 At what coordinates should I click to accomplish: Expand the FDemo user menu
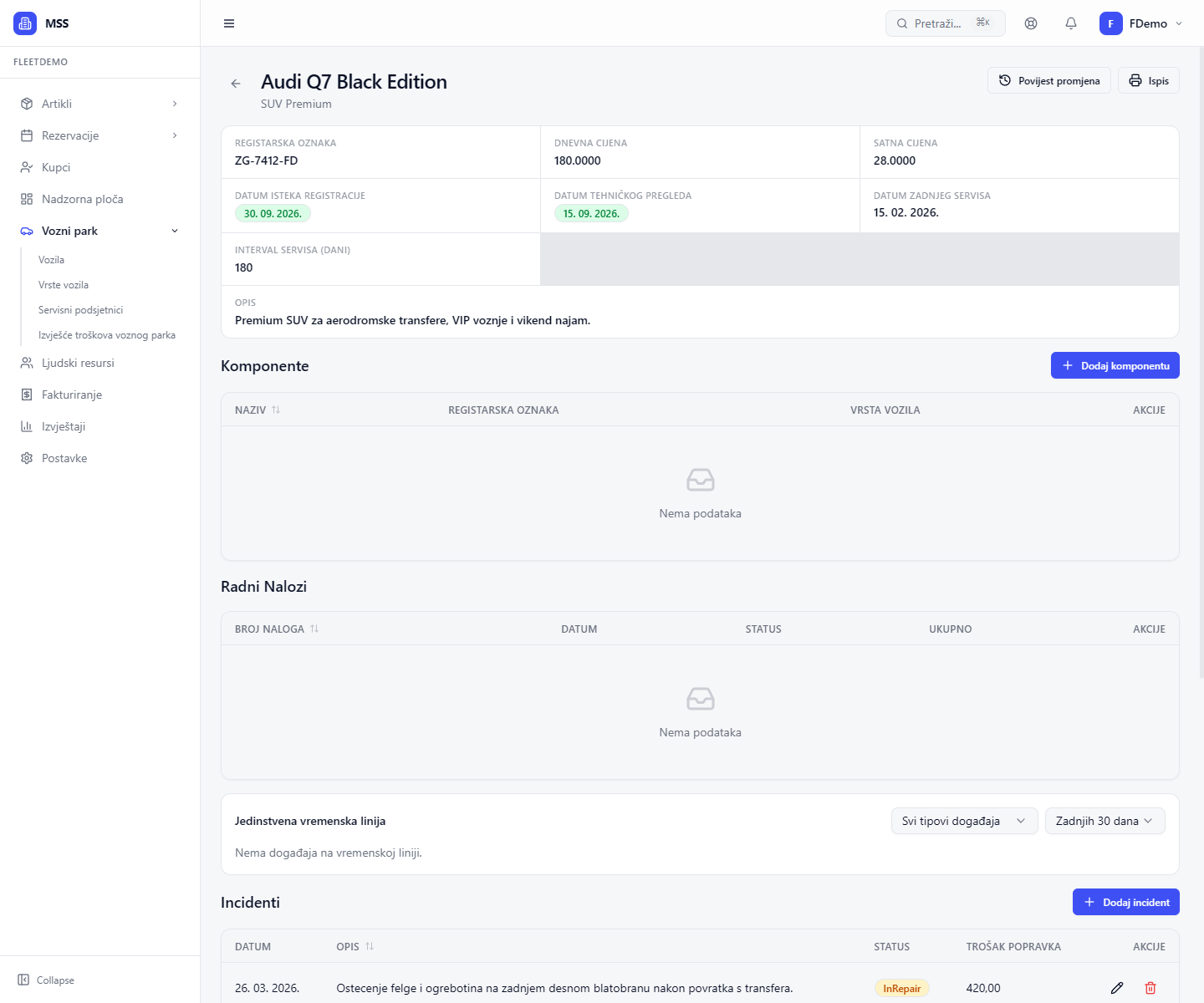(1141, 23)
